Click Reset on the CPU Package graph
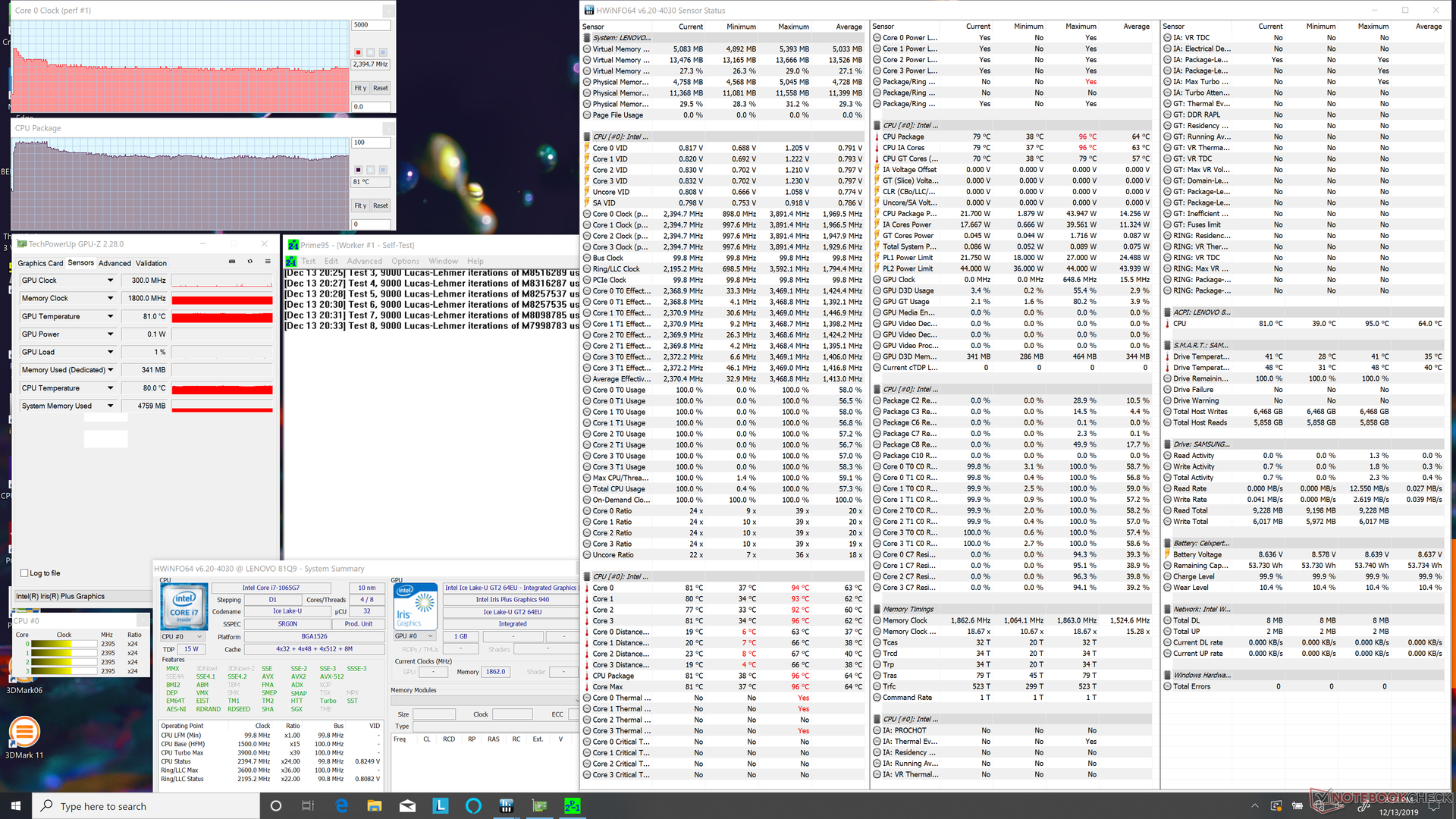 click(x=381, y=206)
